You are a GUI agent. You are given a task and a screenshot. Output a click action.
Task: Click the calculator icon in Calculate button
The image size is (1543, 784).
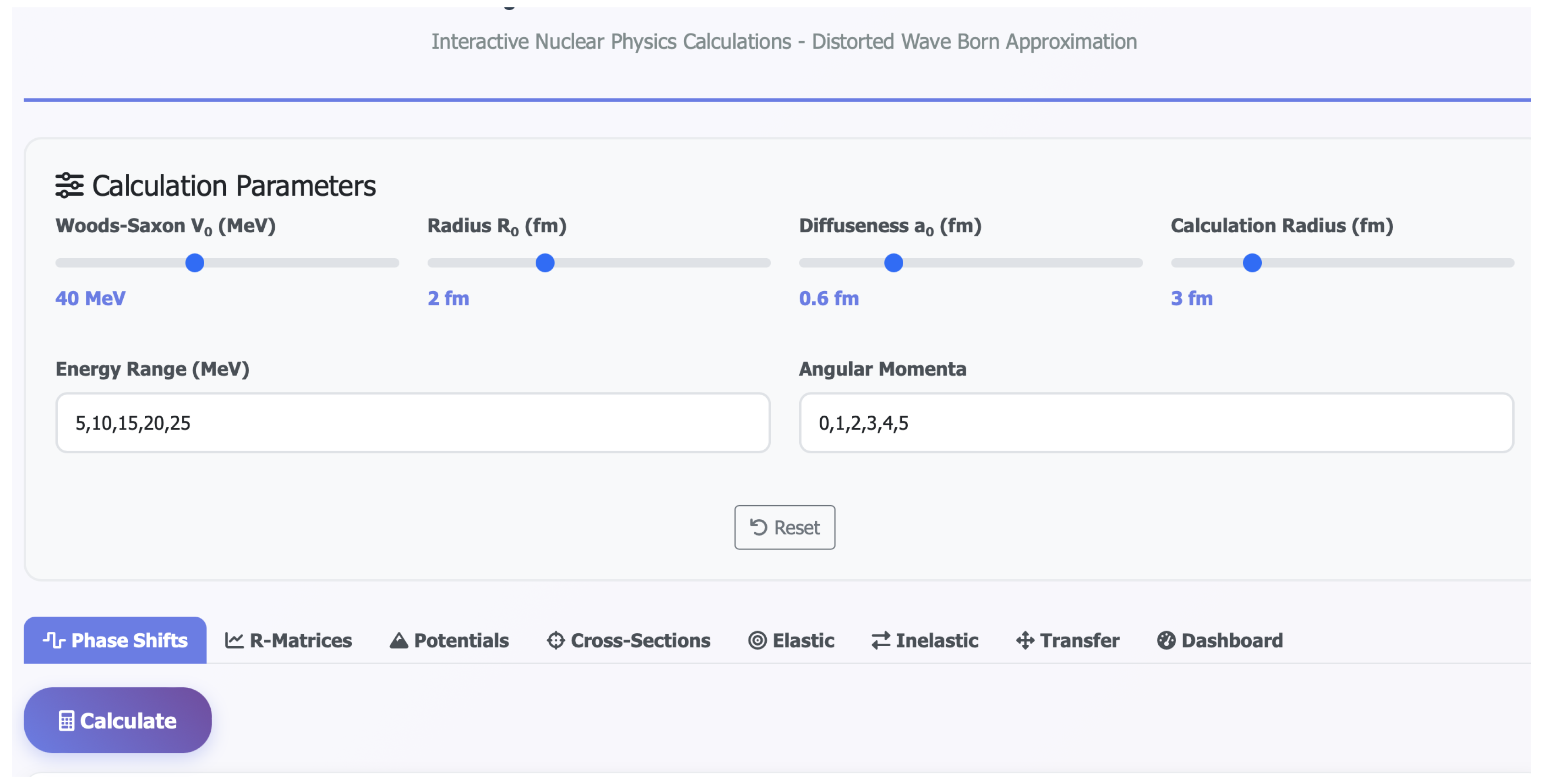click(66, 720)
